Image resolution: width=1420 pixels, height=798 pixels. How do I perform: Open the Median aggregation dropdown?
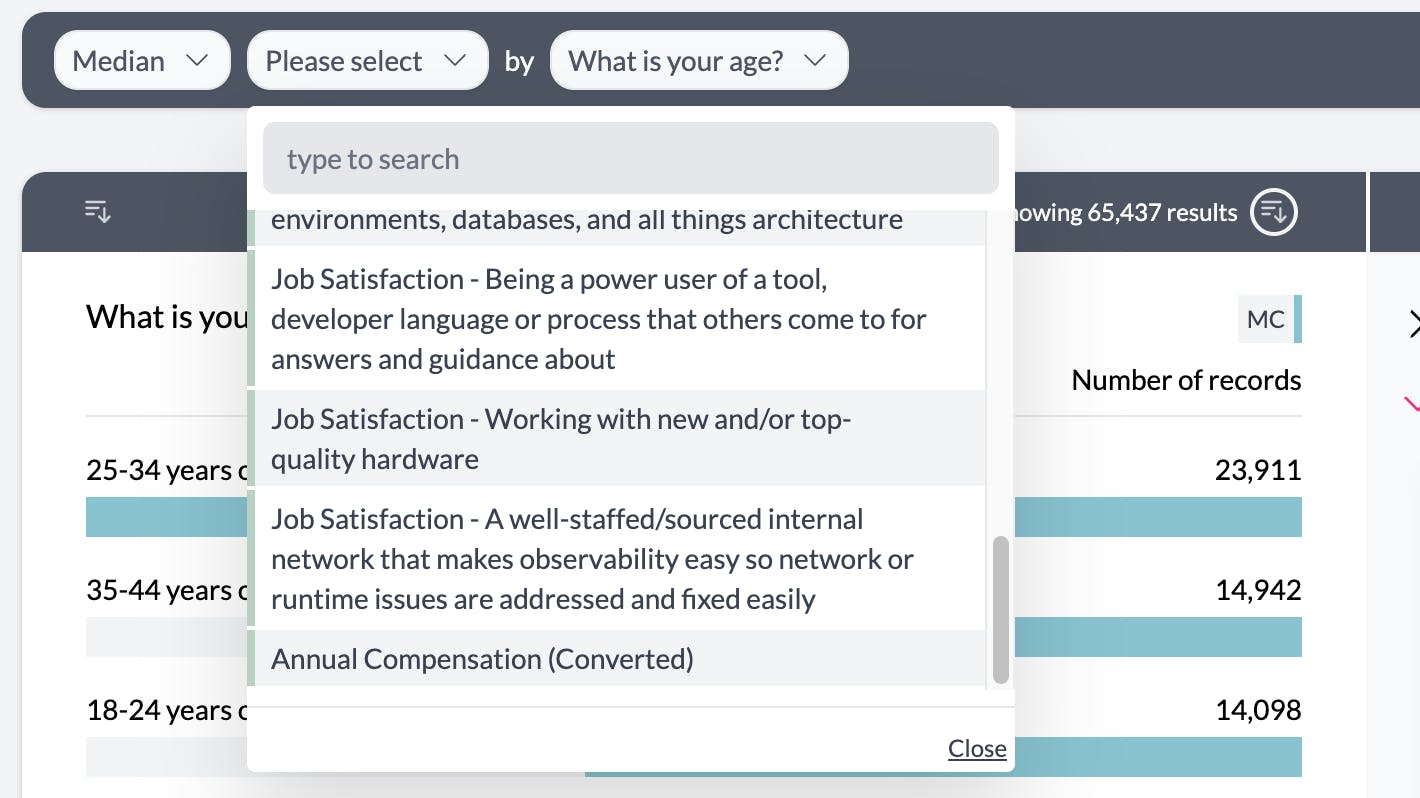pyautogui.click(x=141, y=61)
